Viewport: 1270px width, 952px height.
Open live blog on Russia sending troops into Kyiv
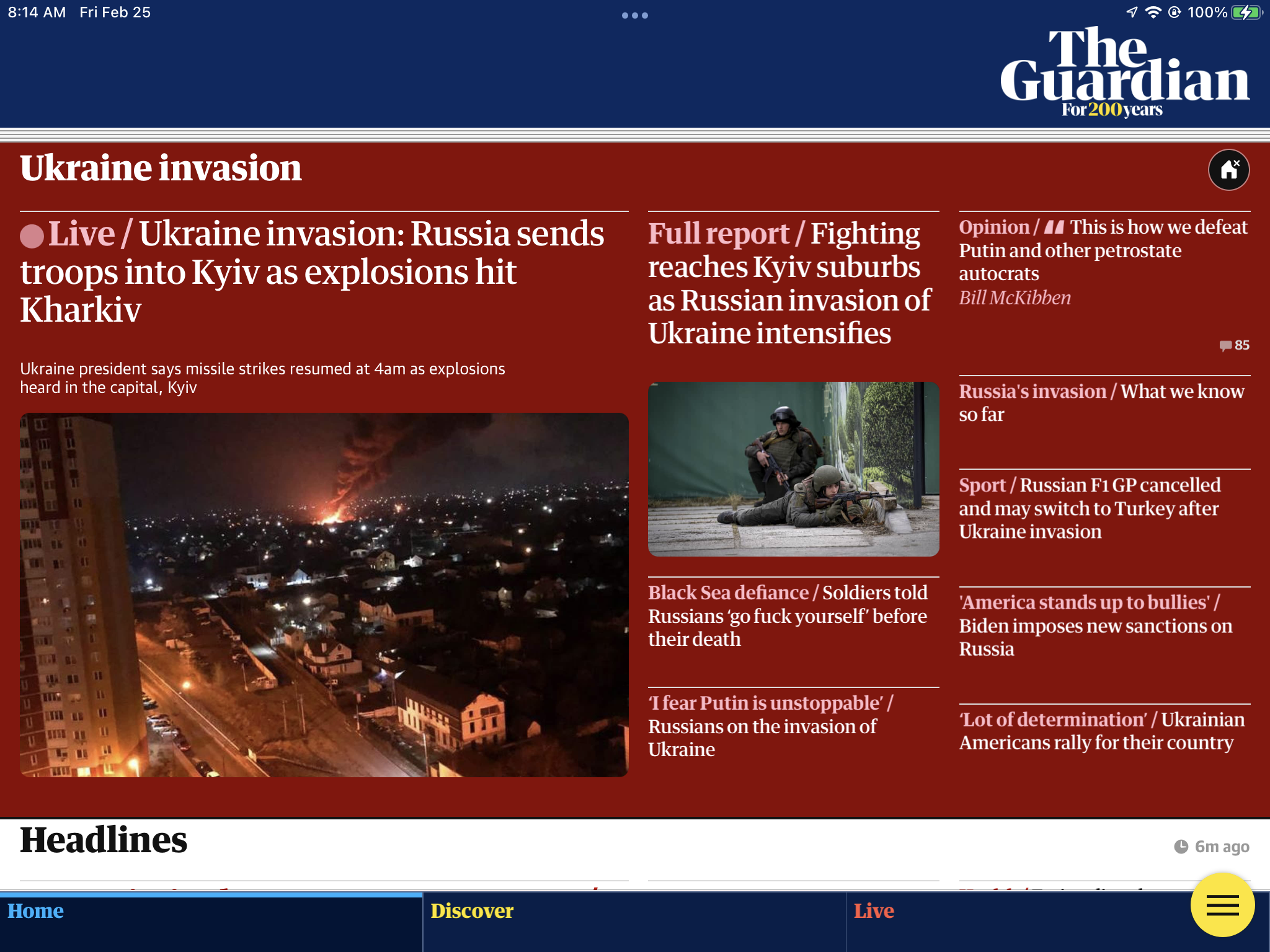coord(312,271)
